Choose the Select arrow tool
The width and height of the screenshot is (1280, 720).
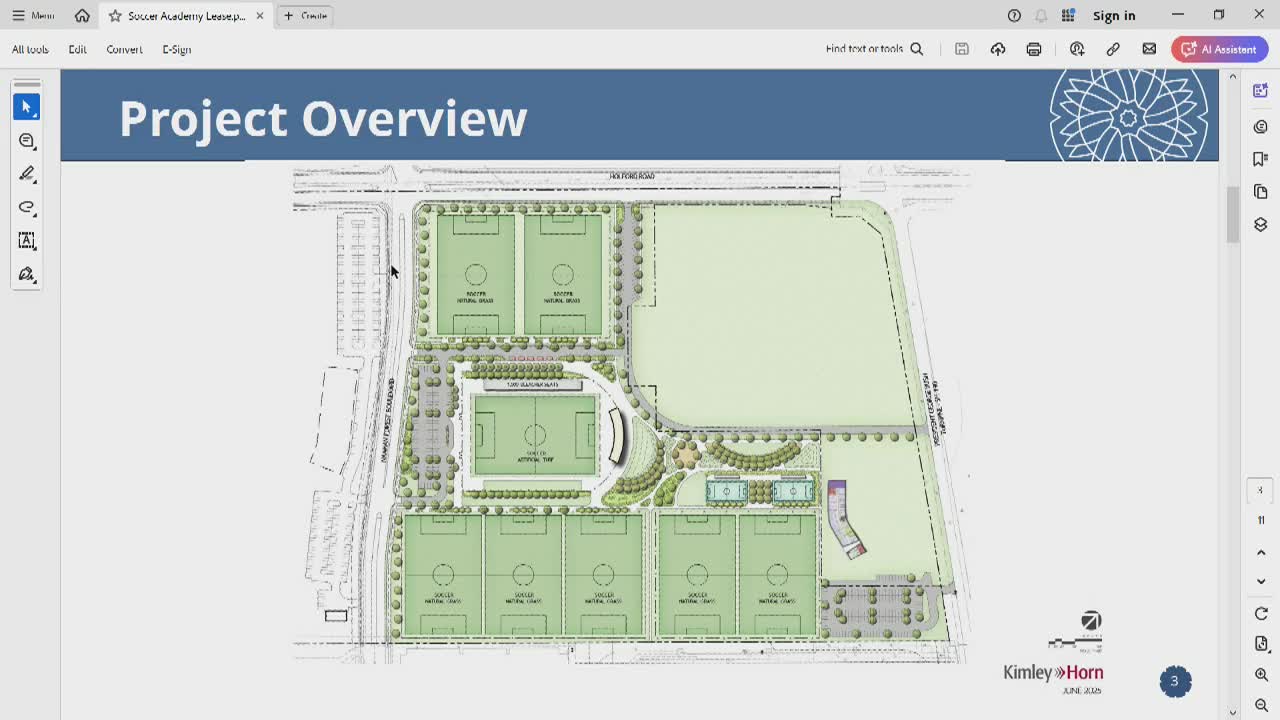(x=27, y=107)
